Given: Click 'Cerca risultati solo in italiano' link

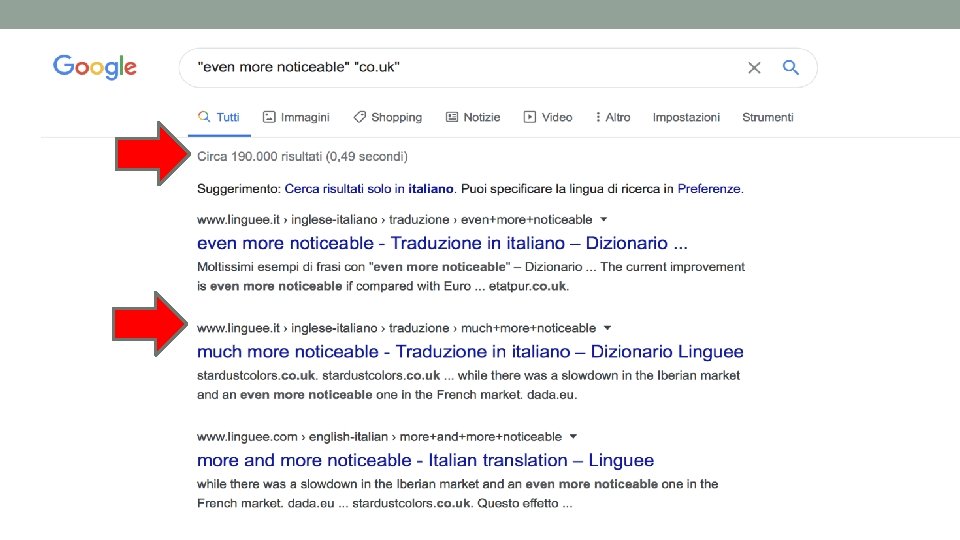Looking at the screenshot, I should pyautogui.click(x=369, y=189).
